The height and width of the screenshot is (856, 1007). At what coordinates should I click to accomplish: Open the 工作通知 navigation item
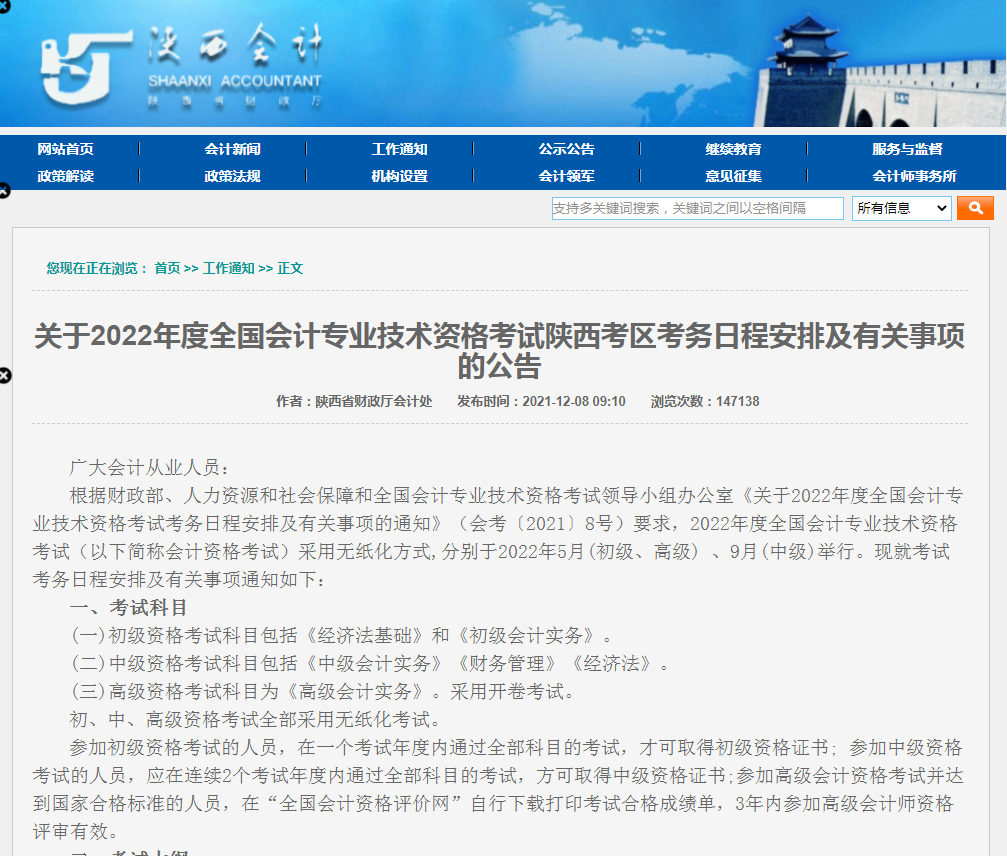click(x=399, y=149)
